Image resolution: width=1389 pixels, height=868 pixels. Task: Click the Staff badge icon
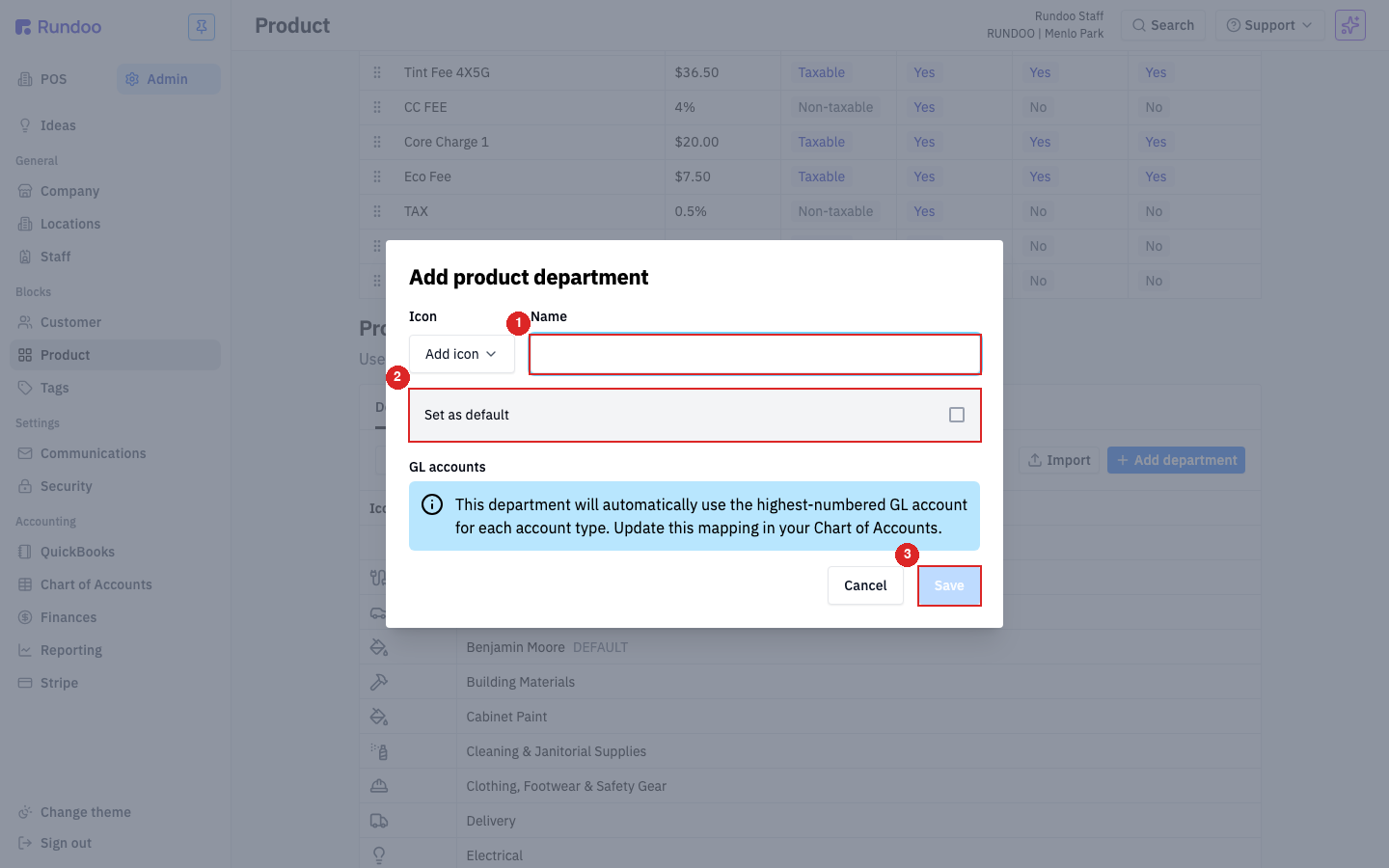tap(25, 257)
